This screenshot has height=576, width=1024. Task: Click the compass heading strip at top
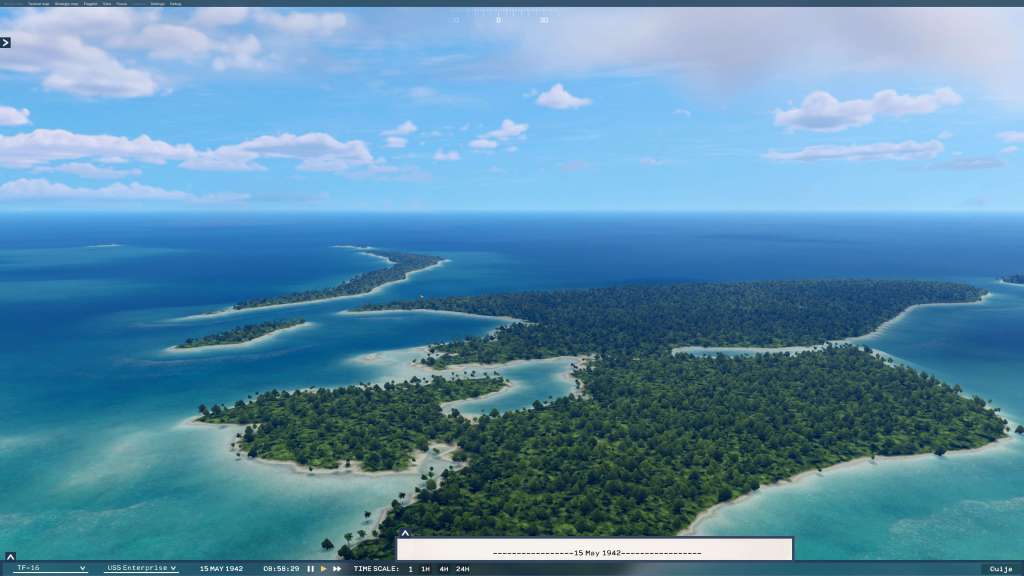point(499,17)
